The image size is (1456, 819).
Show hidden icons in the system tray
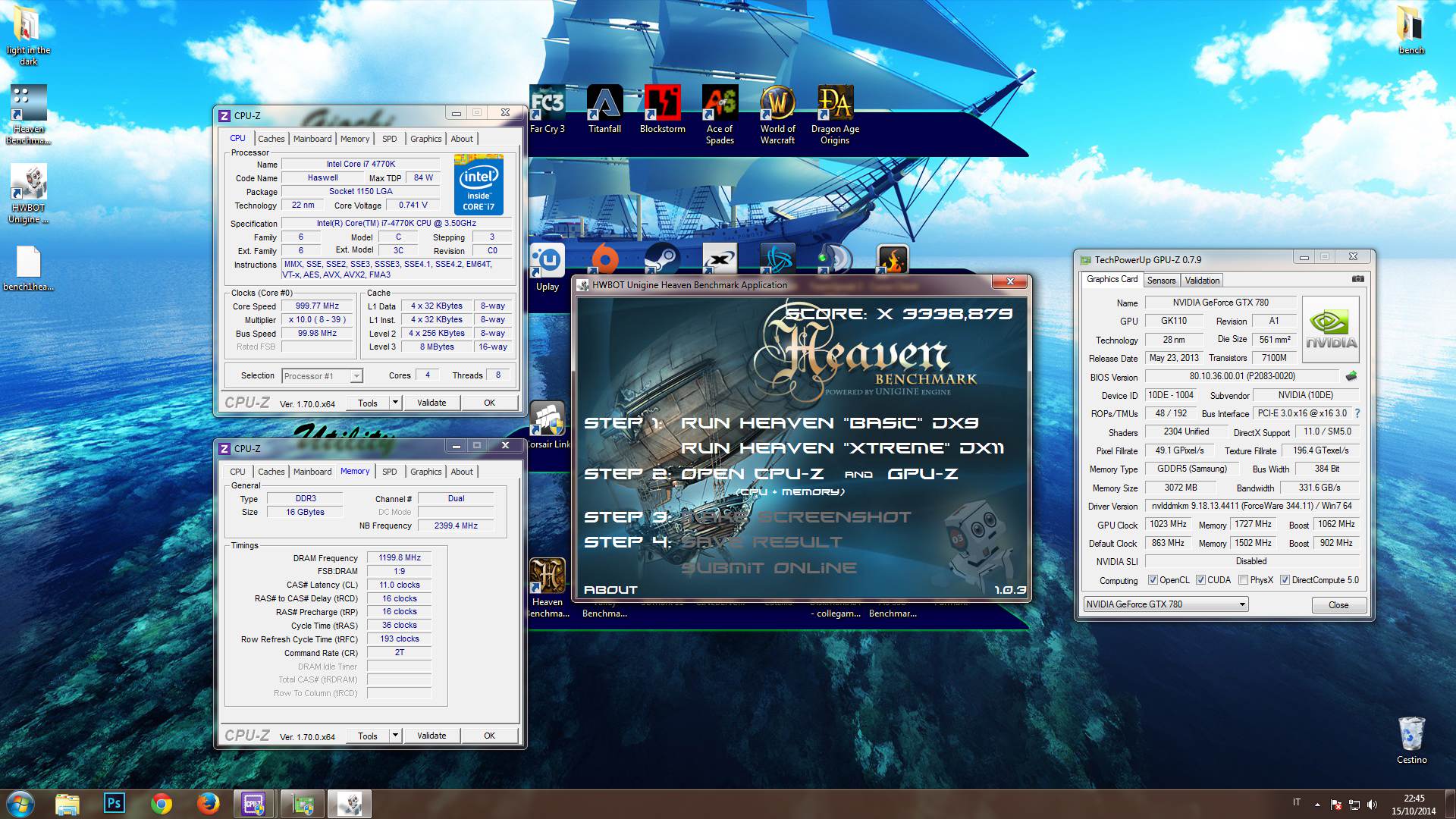[x=1317, y=804]
